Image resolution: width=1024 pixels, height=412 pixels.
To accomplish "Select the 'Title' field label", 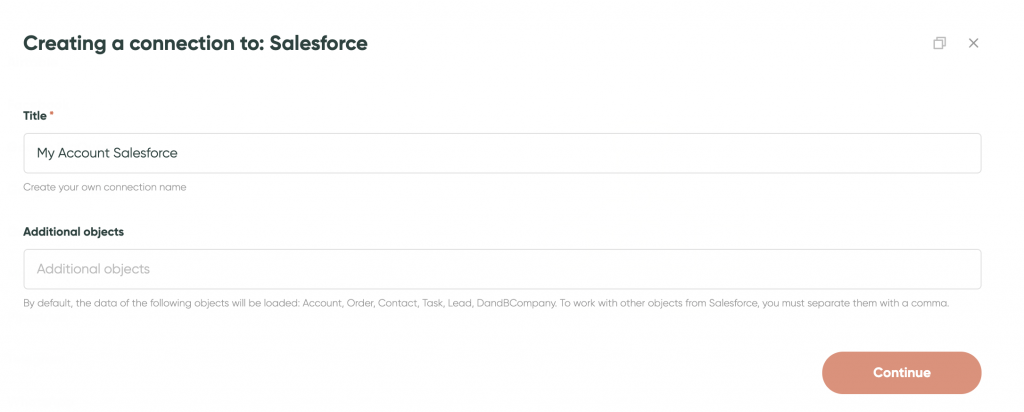I will click(35, 116).
